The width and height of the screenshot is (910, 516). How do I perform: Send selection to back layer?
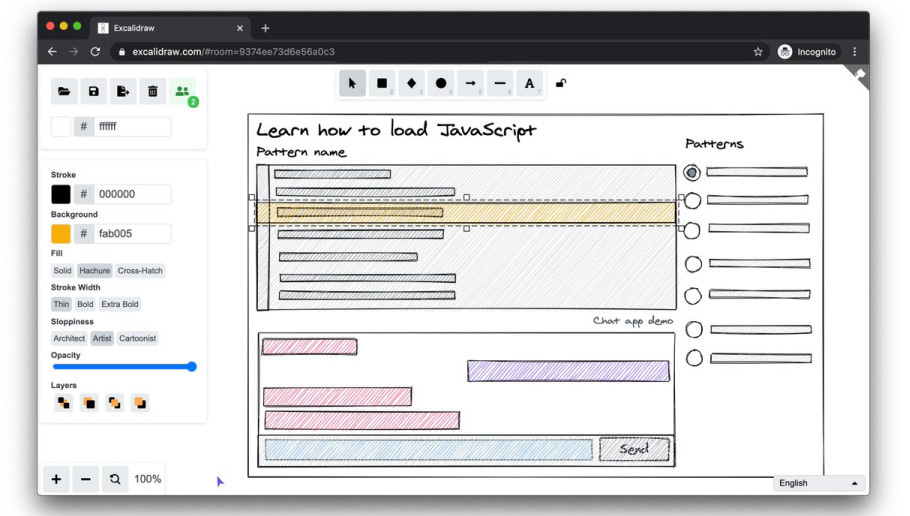pyautogui.click(x=63, y=403)
